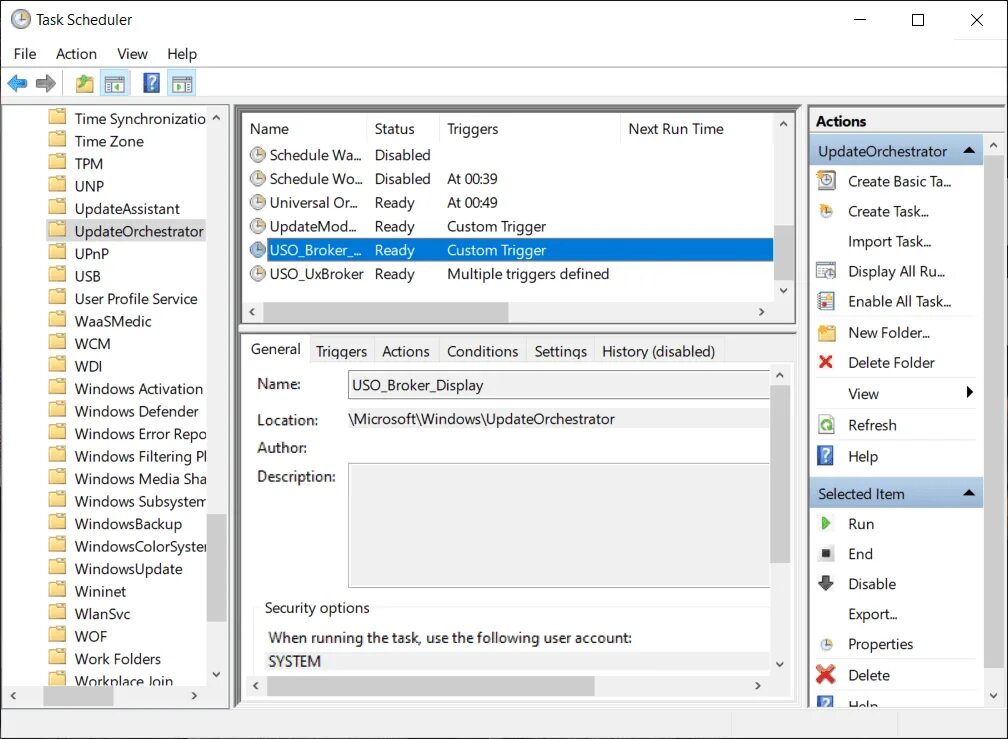
Task: Select the UpdateMod... task row
Action: [510, 226]
